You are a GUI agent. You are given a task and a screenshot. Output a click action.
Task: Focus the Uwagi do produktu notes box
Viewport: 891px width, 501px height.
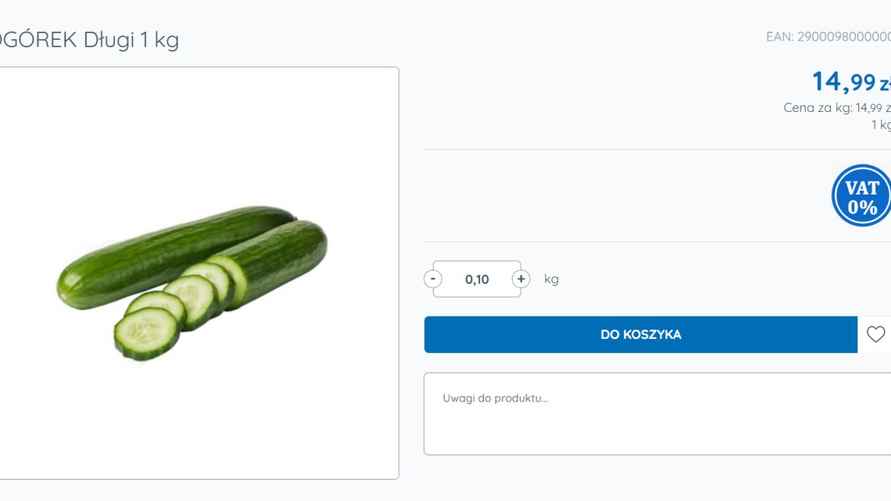[x=657, y=414]
